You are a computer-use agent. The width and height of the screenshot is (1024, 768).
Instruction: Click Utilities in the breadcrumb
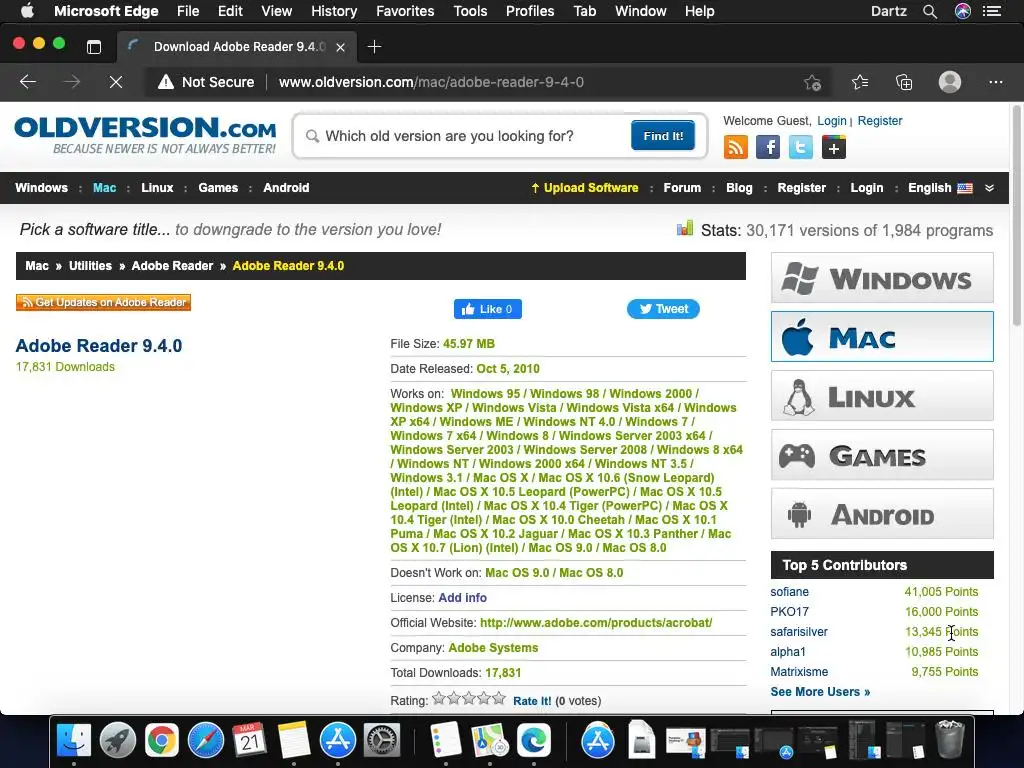tap(90, 266)
